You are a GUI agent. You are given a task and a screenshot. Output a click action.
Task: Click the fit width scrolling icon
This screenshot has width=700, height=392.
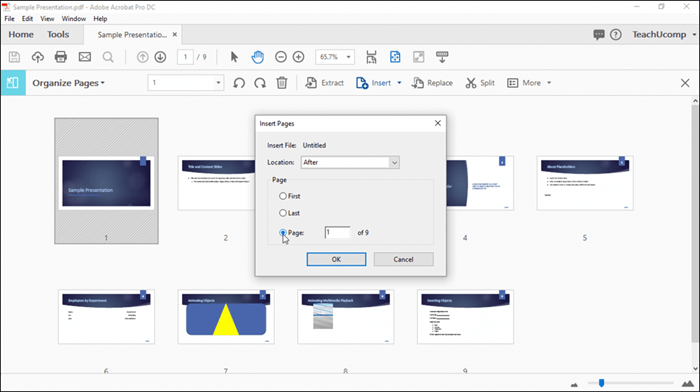(371, 57)
